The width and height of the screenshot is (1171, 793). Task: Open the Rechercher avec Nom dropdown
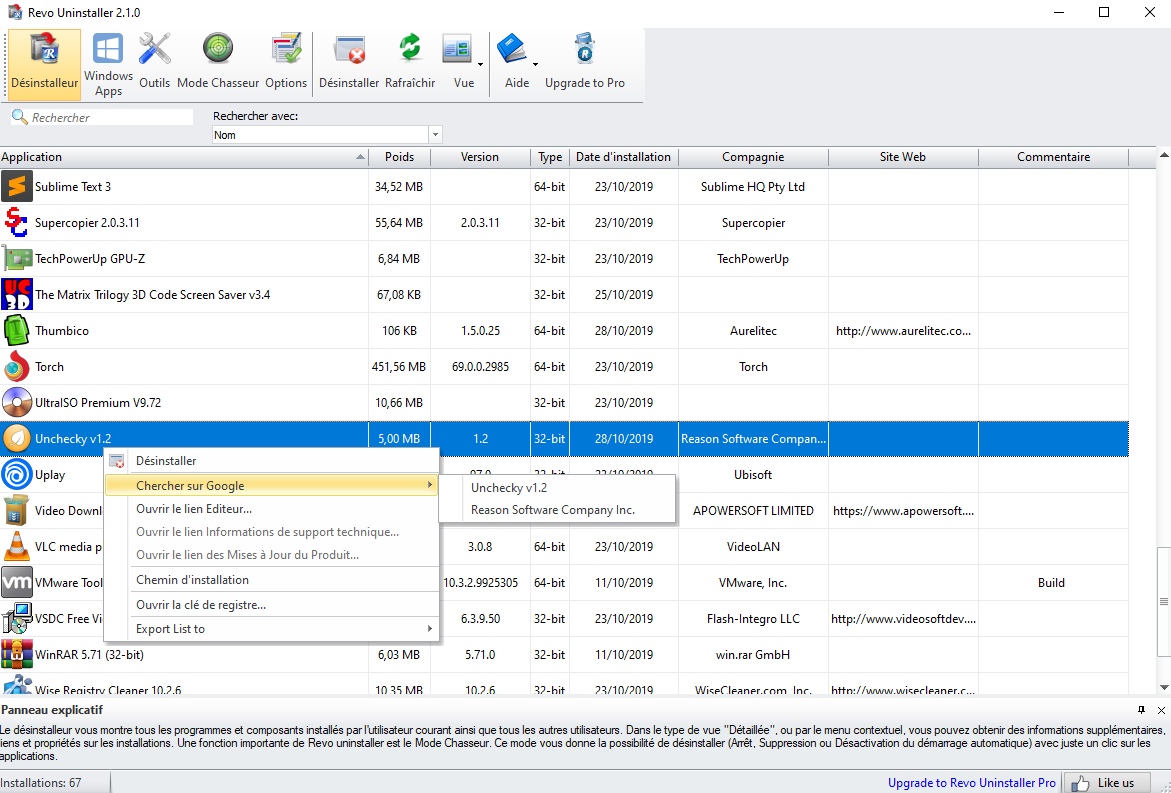435,135
